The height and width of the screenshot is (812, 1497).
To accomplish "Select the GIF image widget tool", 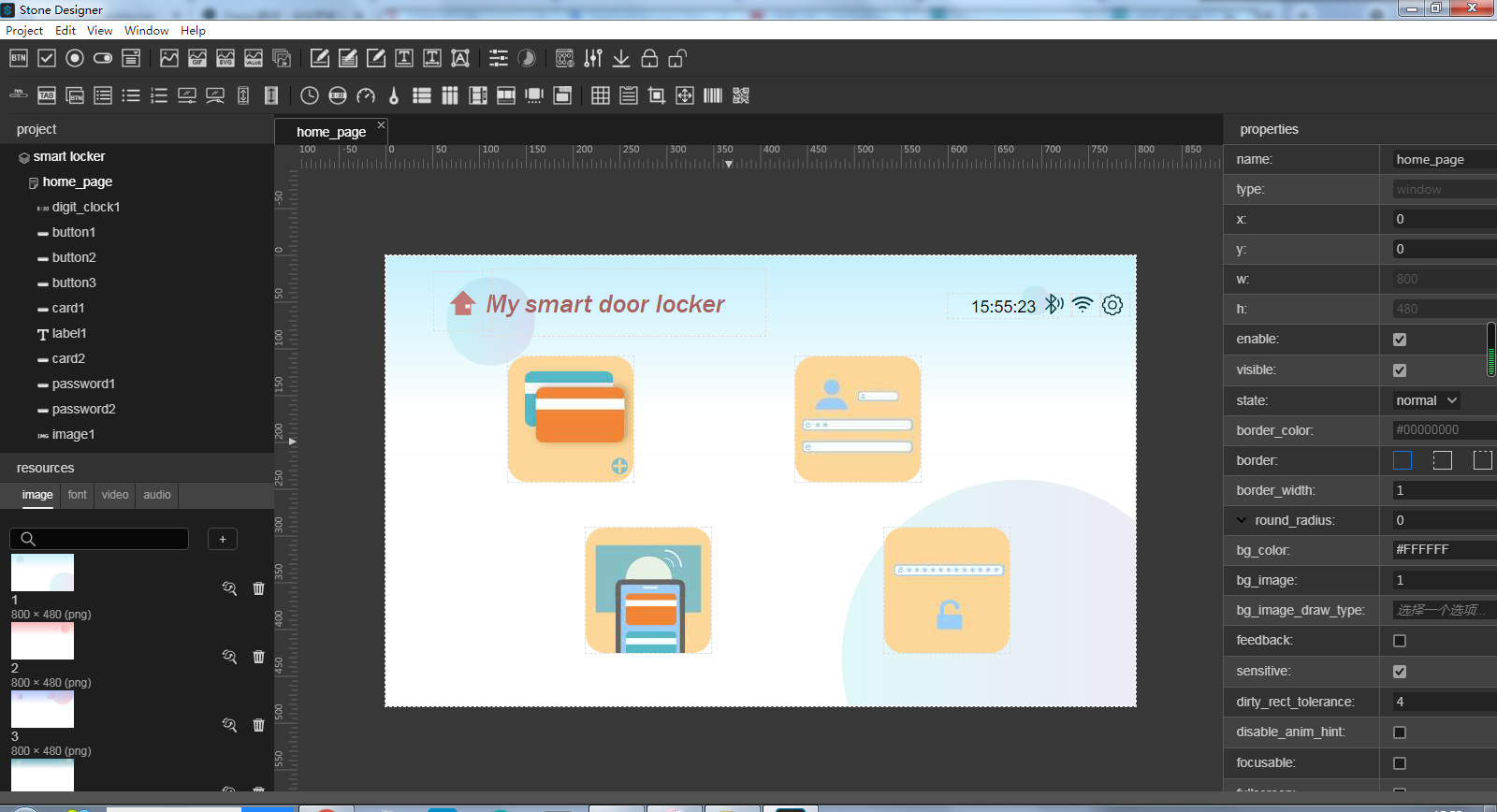I will pos(197,58).
